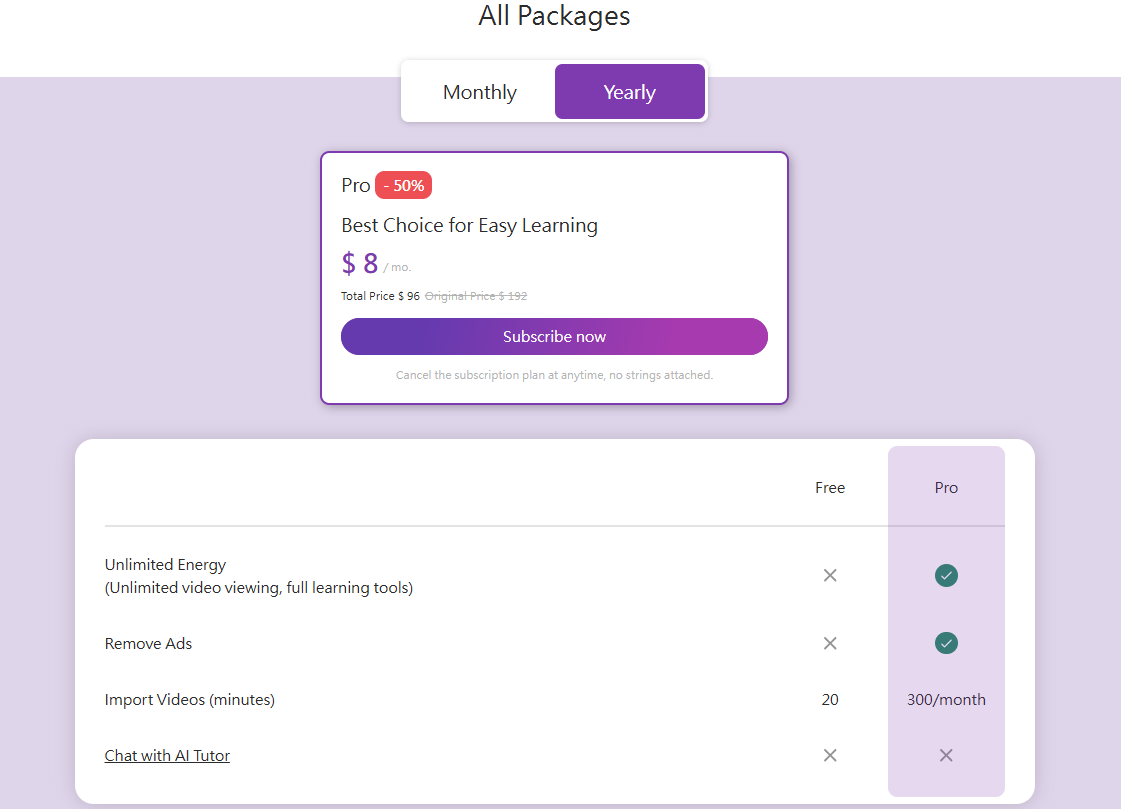Click the AI Tutor Pro cross icon
Viewport: 1121px width, 809px height.
[x=946, y=755]
